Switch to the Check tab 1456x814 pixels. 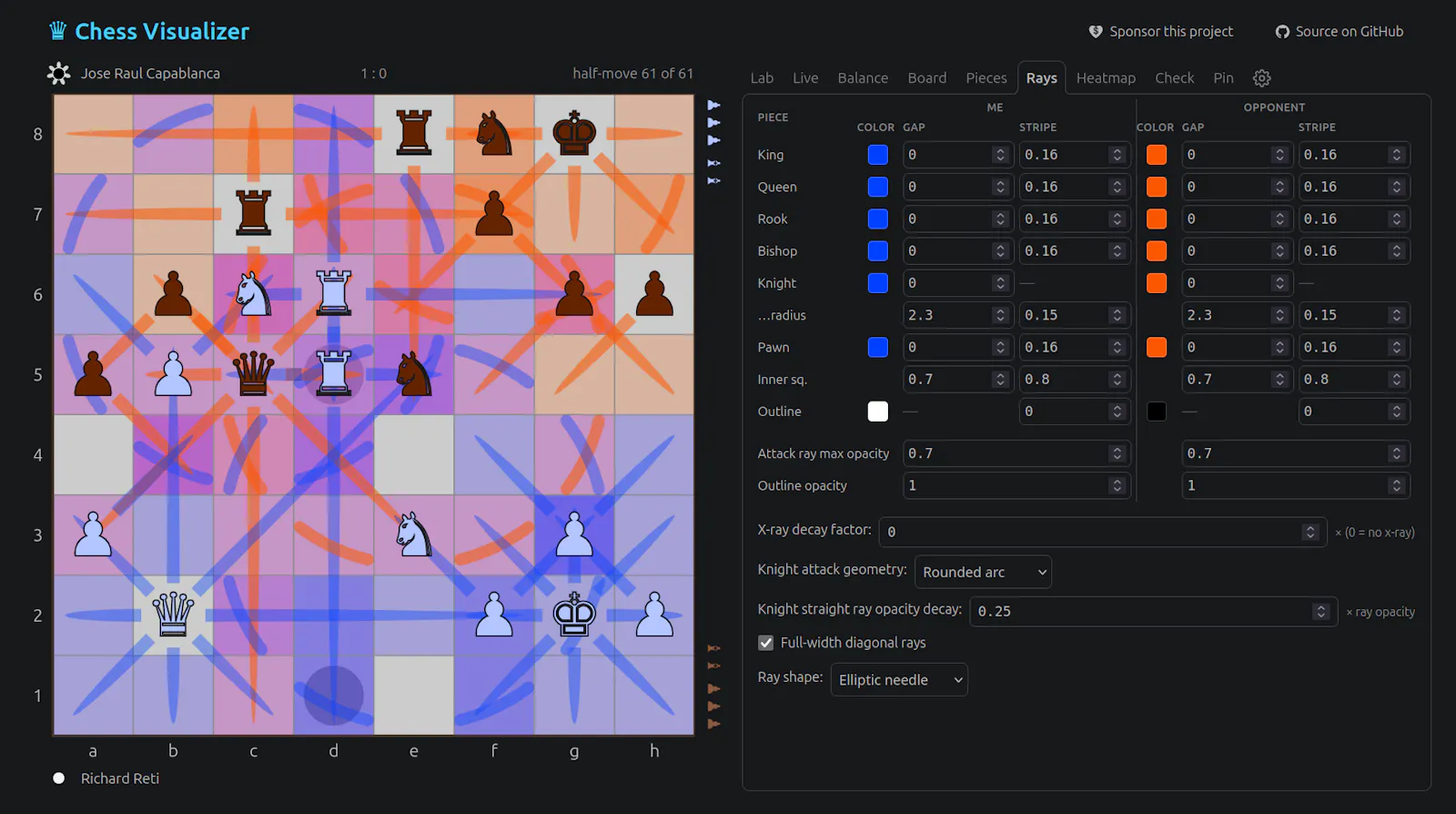pos(1174,78)
